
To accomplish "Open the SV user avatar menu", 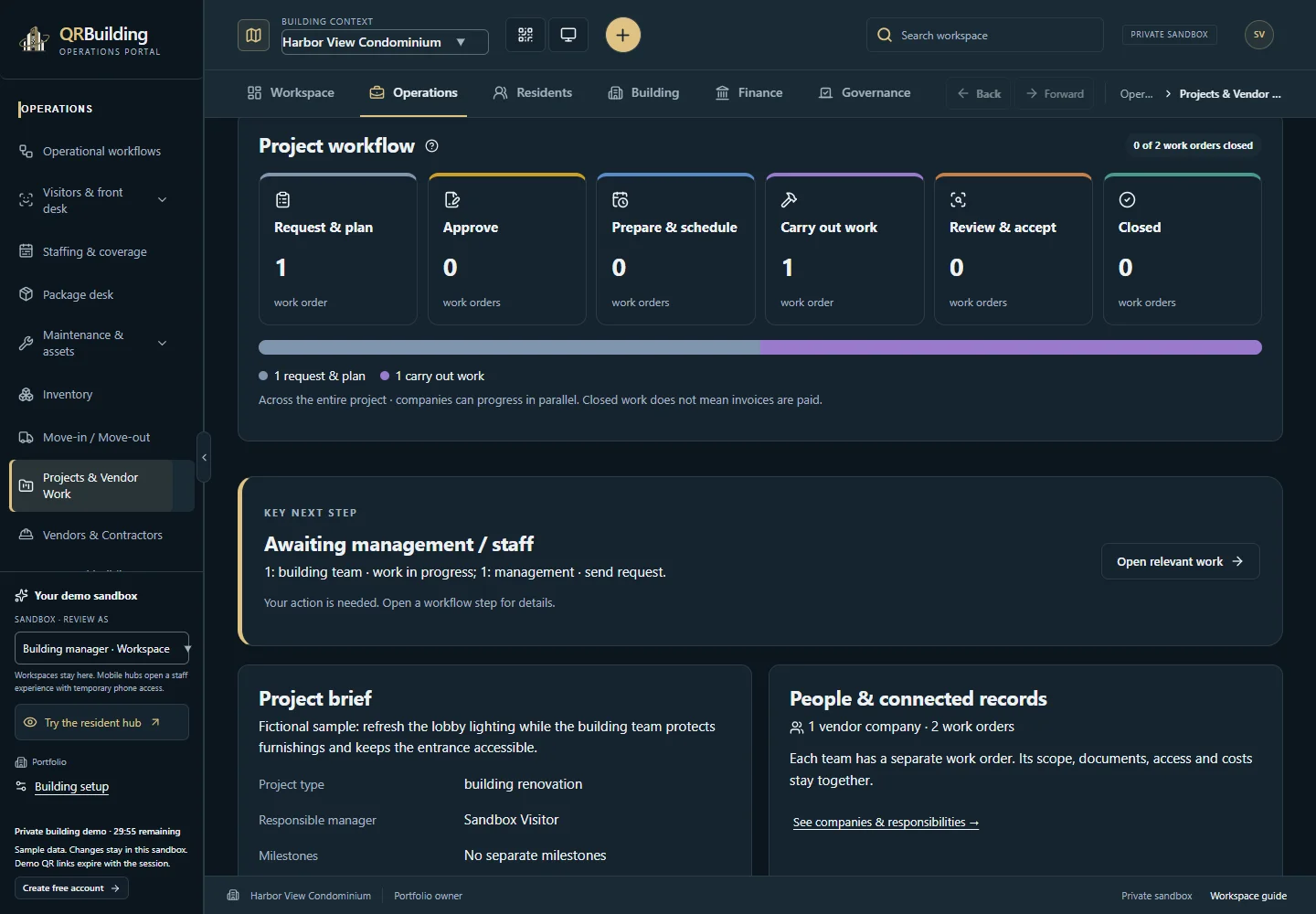I will click(x=1259, y=35).
